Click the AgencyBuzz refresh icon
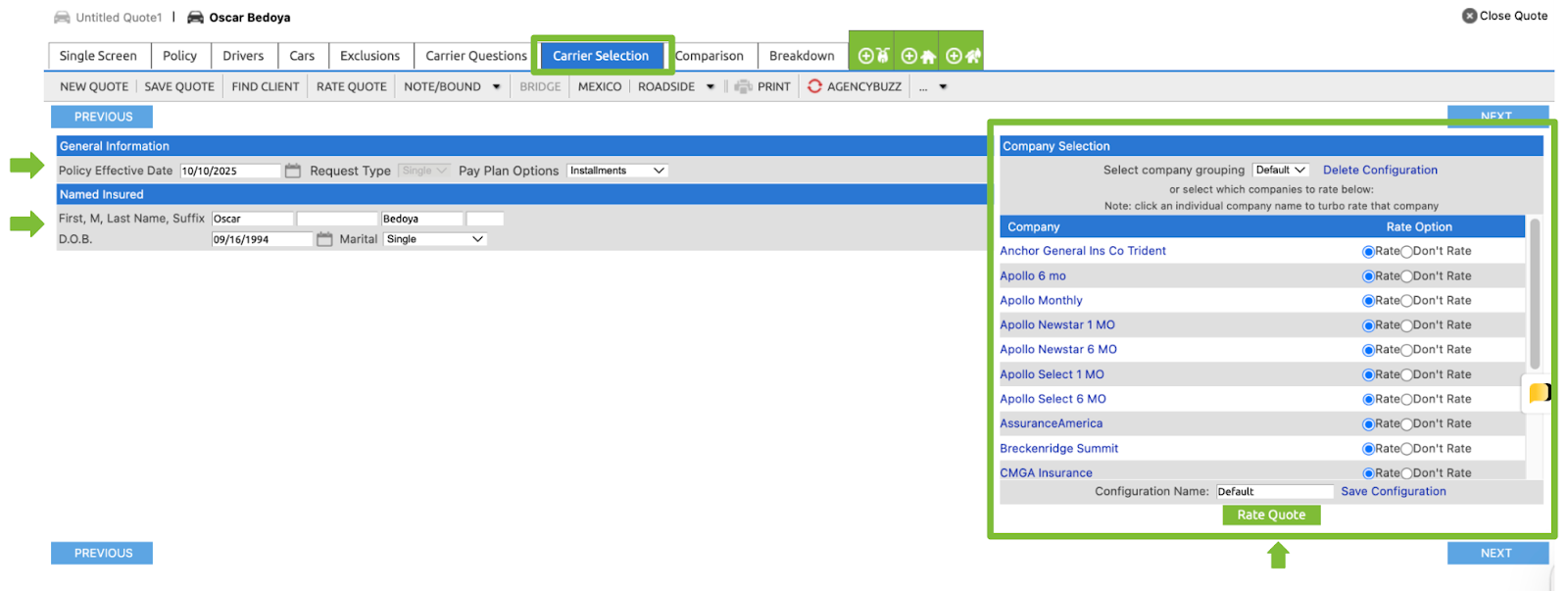Viewport: 1568px width, 591px height. pos(814,86)
